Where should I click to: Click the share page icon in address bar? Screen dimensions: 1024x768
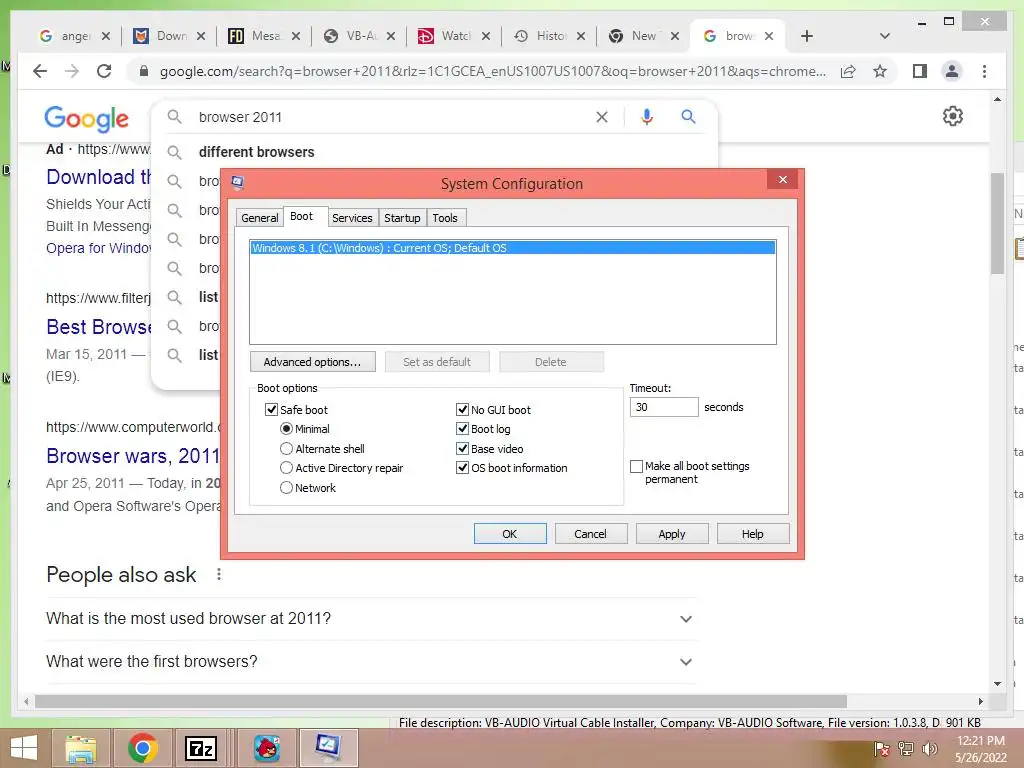[848, 71]
